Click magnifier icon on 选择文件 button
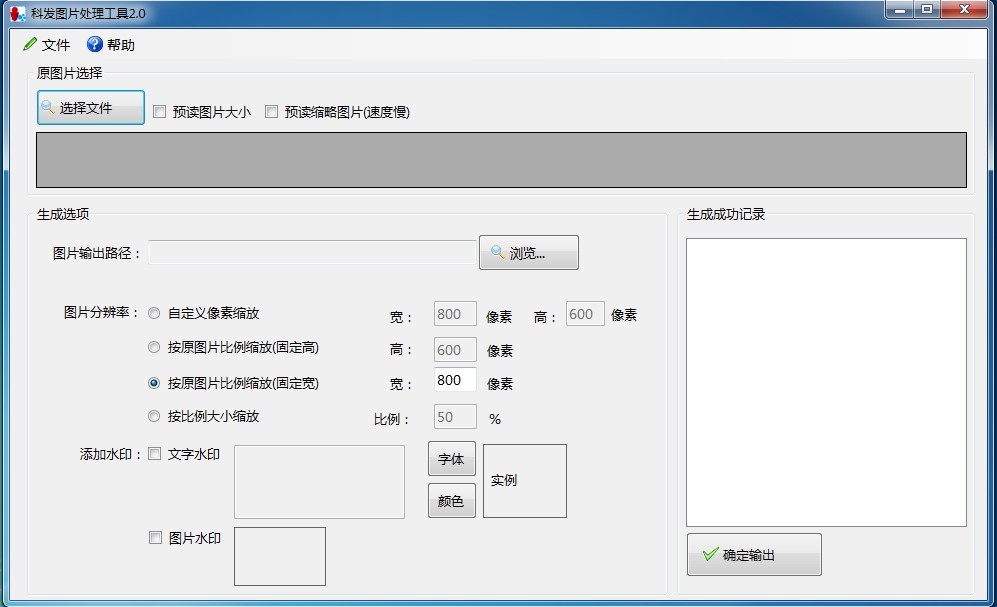The height and width of the screenshot is (607, 997). click(x=48, y=107)
